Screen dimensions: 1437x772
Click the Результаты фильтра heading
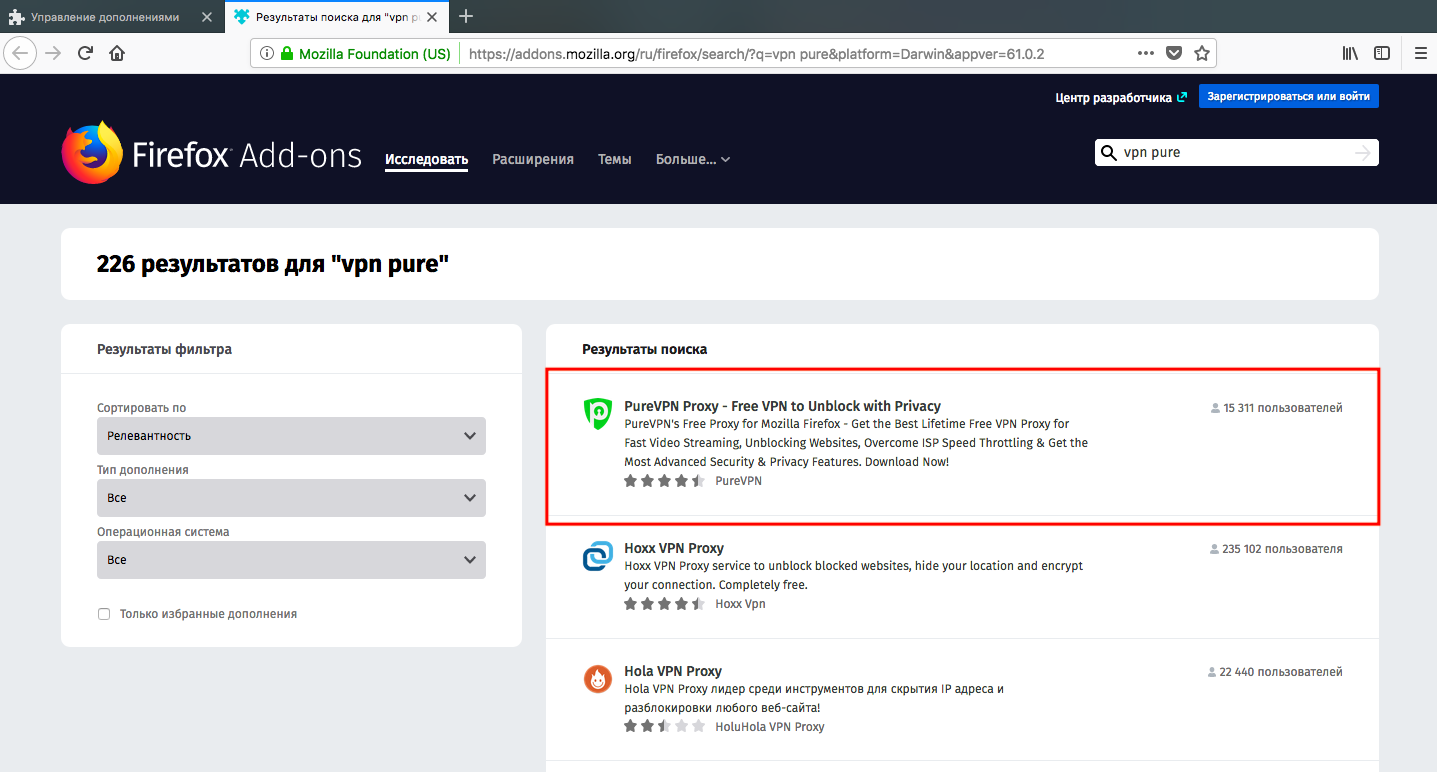point(164,349)
